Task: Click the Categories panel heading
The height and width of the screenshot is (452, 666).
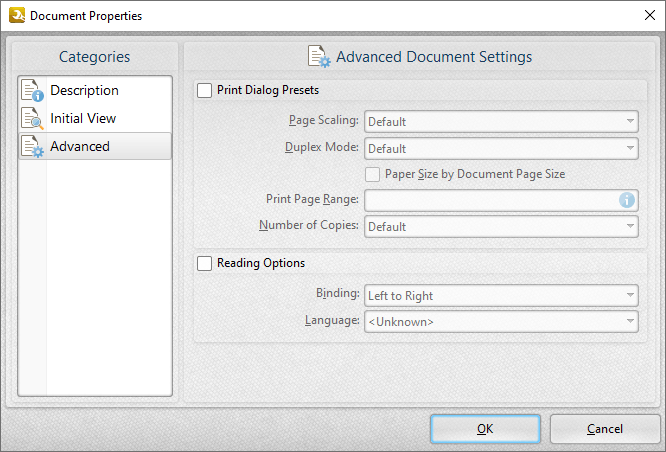Action: [x=94, y=56]
